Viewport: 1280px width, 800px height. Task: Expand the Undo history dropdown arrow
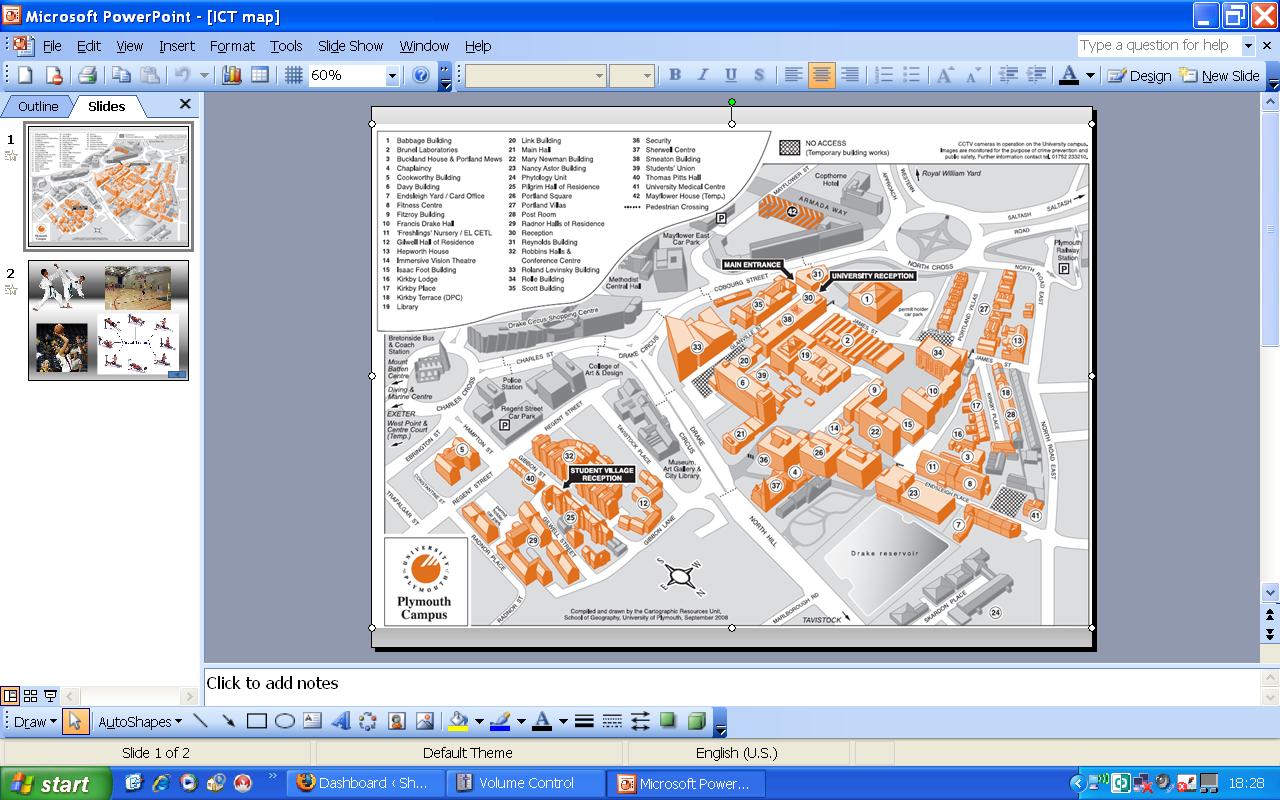(204, 75)
